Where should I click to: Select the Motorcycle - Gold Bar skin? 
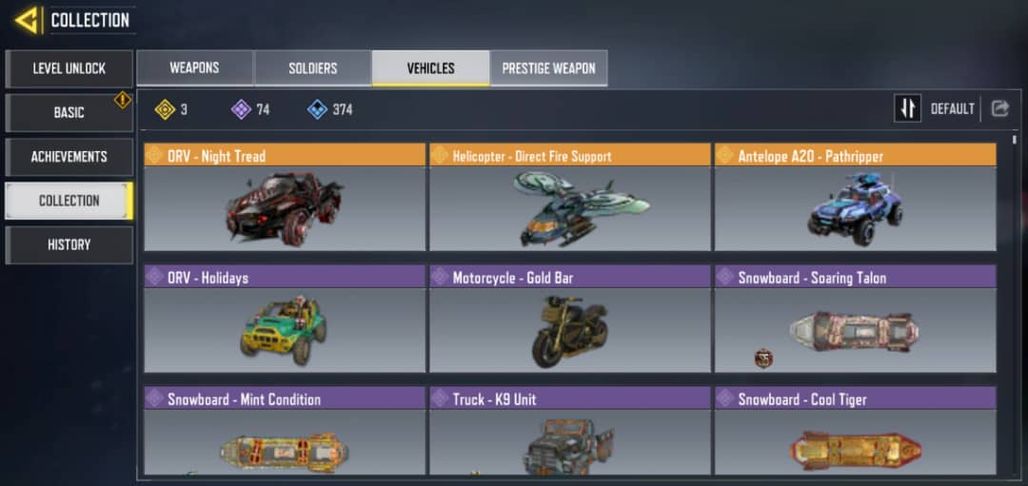pyautogui.click(x=570, y=319)
